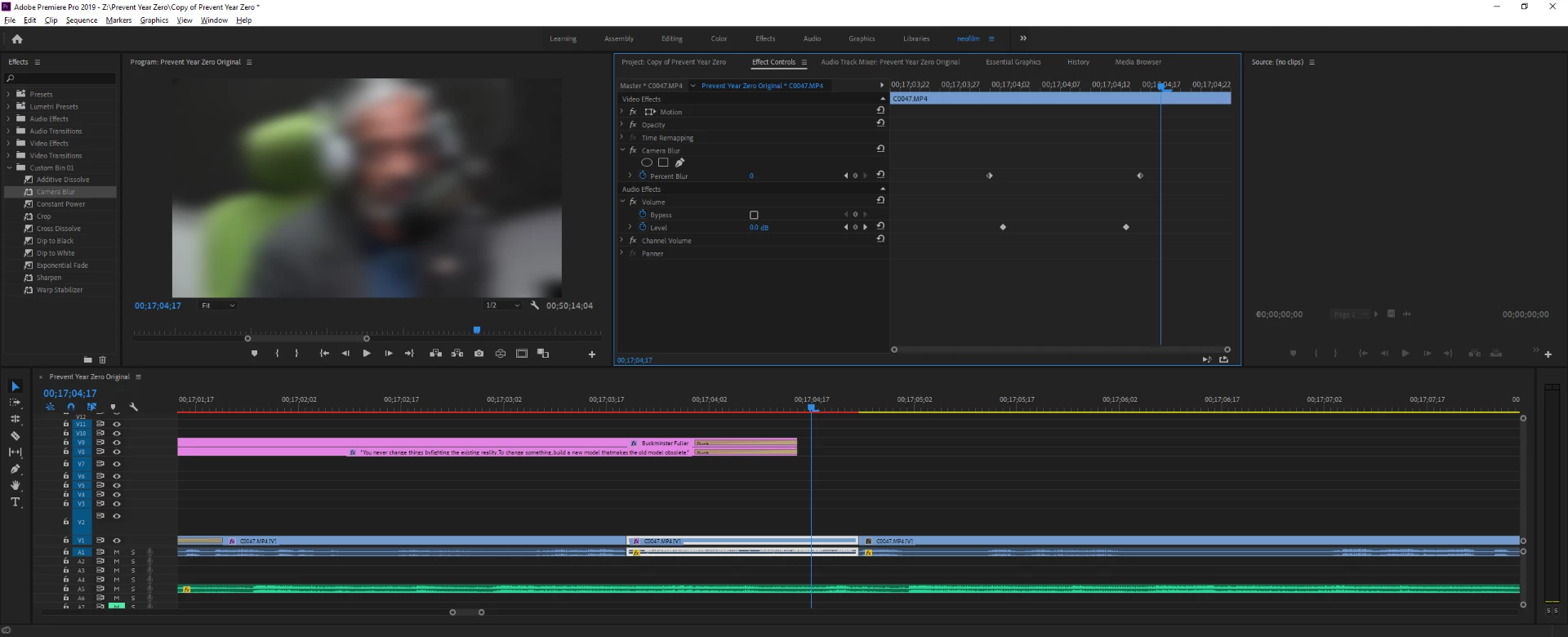Switch to the Essential Graphics tab
This screenshot has height=637, width=1568.
coord(1013,62)
